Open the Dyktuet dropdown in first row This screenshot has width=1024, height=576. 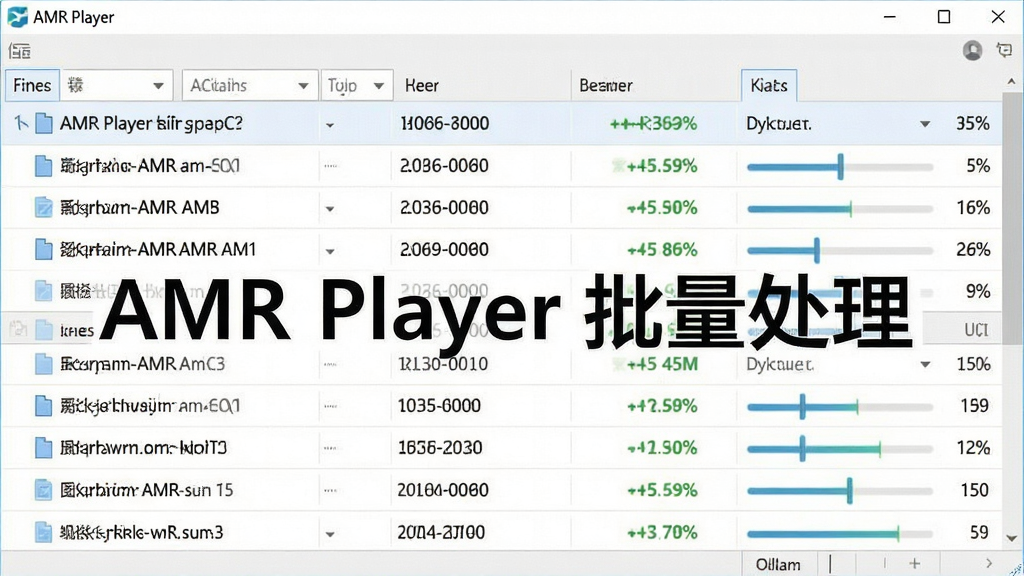click(x=925, y=124)
